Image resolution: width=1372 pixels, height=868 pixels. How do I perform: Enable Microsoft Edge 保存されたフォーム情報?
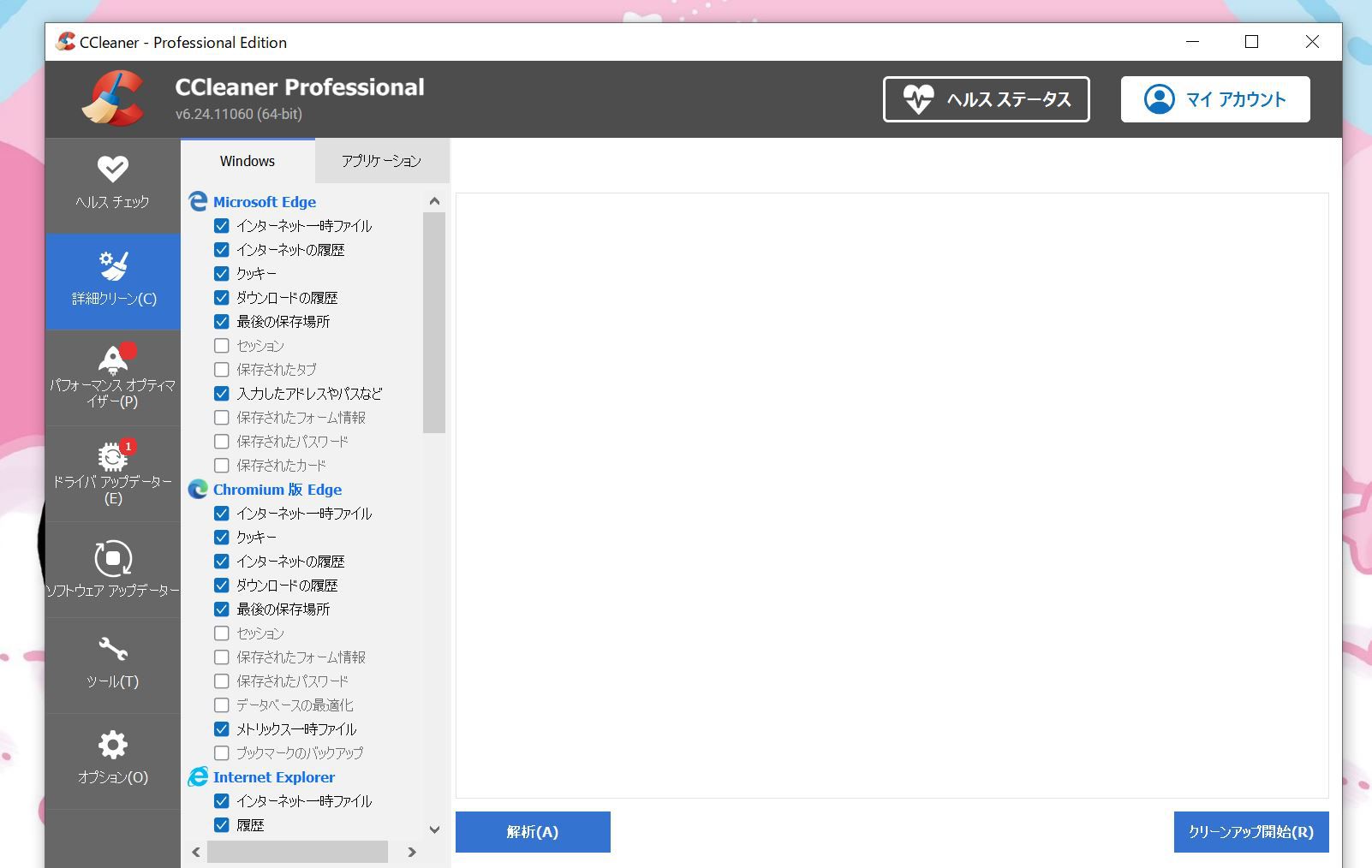222,418
